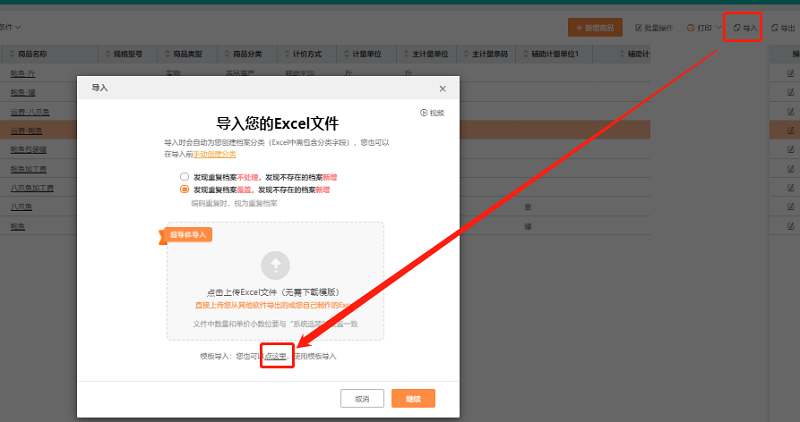
Task: Click the 点这里 template import link
Action: tap(276, 356)
